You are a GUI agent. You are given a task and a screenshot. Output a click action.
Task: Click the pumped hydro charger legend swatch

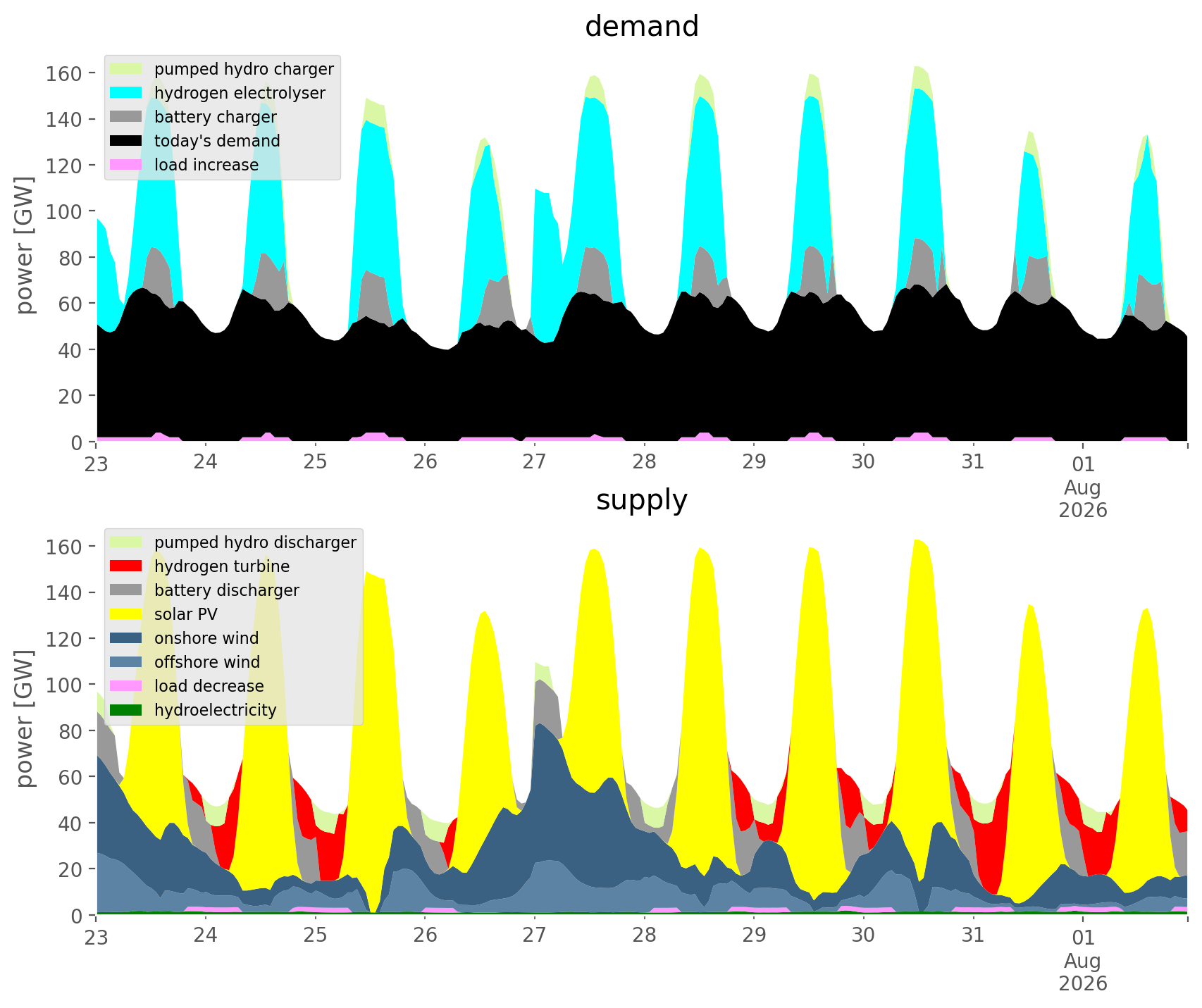128,68
